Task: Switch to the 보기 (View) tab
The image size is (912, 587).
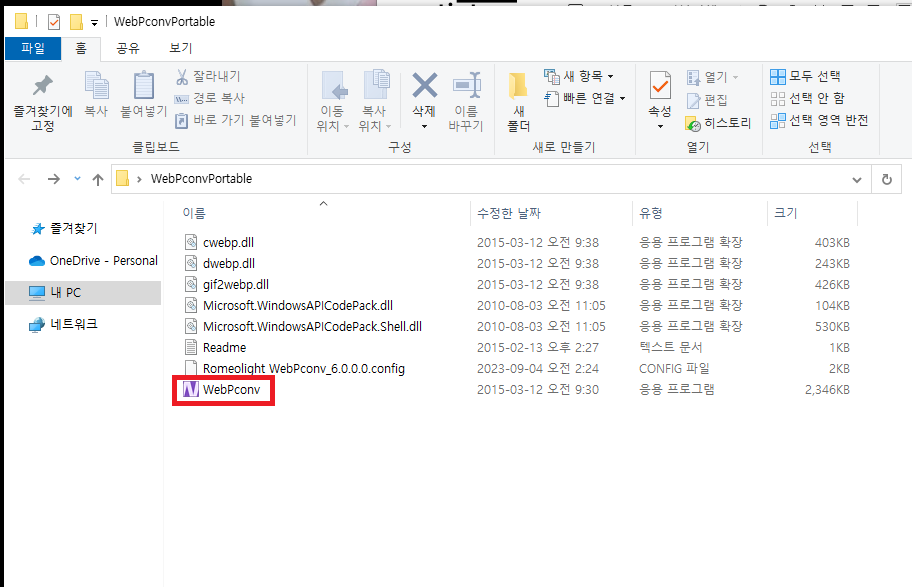Action: tap(180, 48)
